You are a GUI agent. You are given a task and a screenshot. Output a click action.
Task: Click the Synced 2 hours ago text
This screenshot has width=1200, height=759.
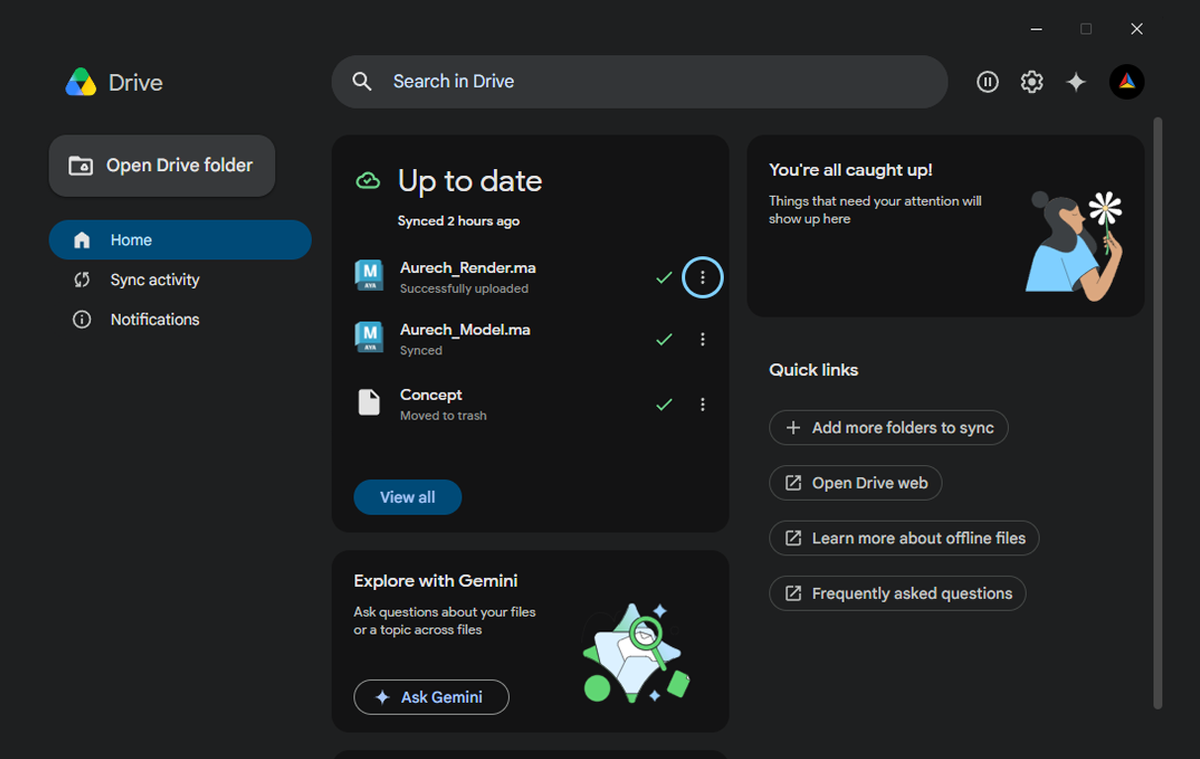point(458,221)
